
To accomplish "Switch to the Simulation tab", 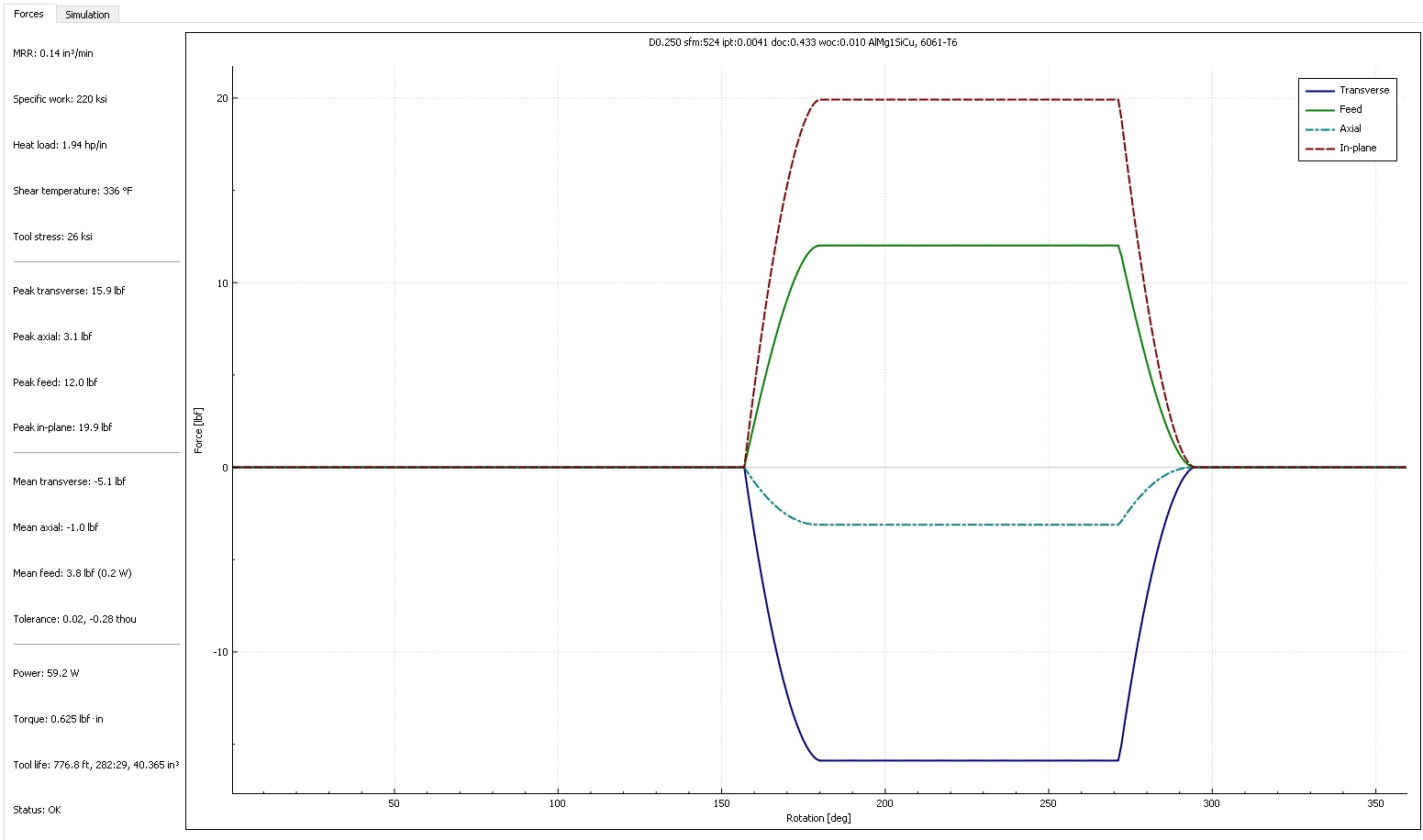I will point(87,15).
